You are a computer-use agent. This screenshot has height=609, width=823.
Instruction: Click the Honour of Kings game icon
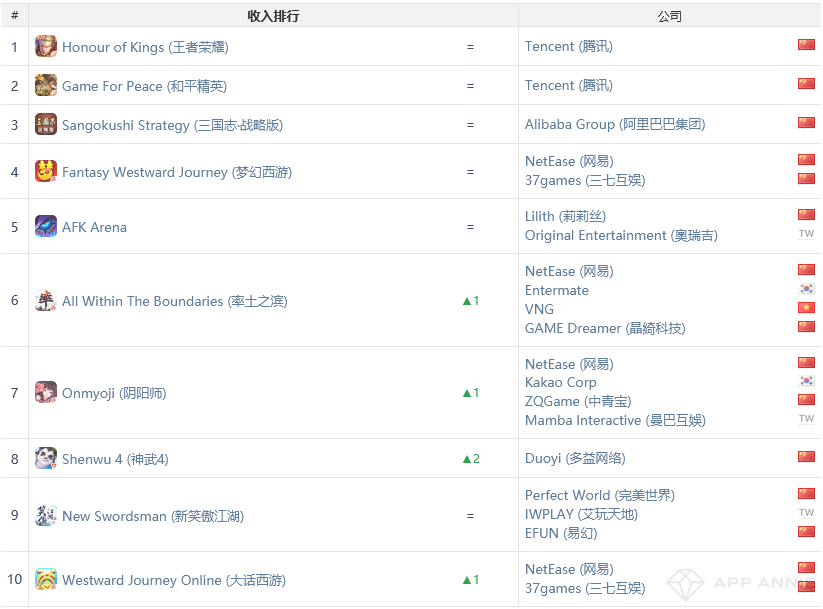point(46,47)
